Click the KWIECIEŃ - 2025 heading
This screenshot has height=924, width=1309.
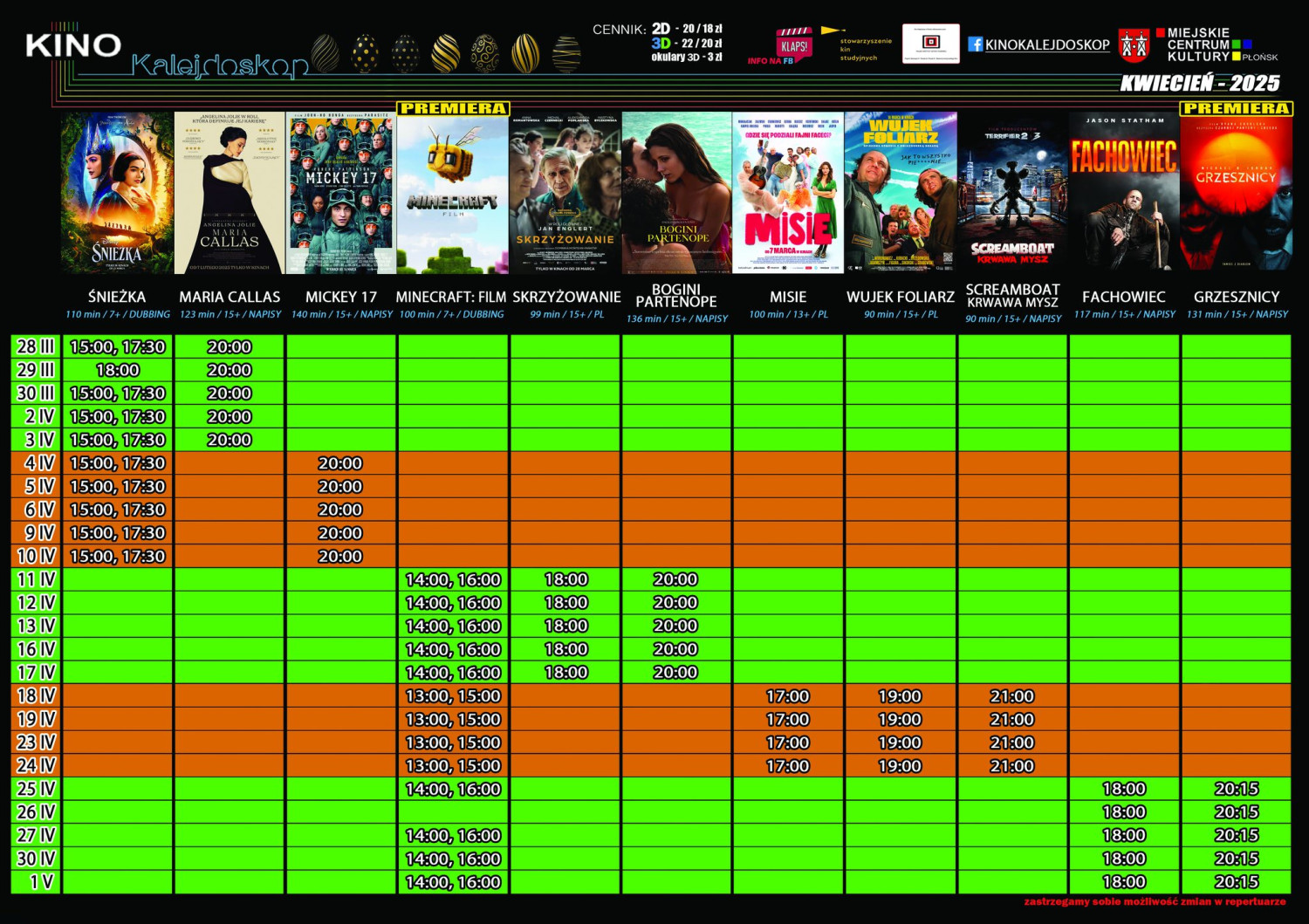pos(1200,83)
